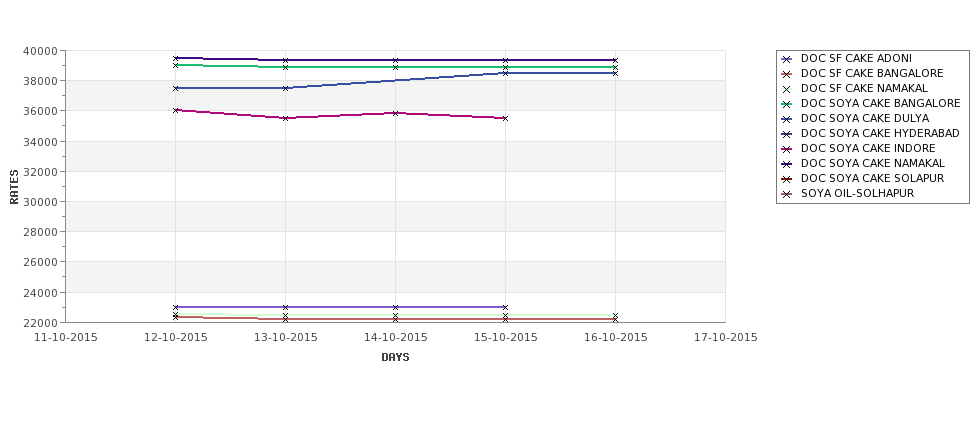Select the DOC SOYA CAKE NAMAKAL legend label
The height and width of the screenshot is (429, 975).
[x=872, y=164]
